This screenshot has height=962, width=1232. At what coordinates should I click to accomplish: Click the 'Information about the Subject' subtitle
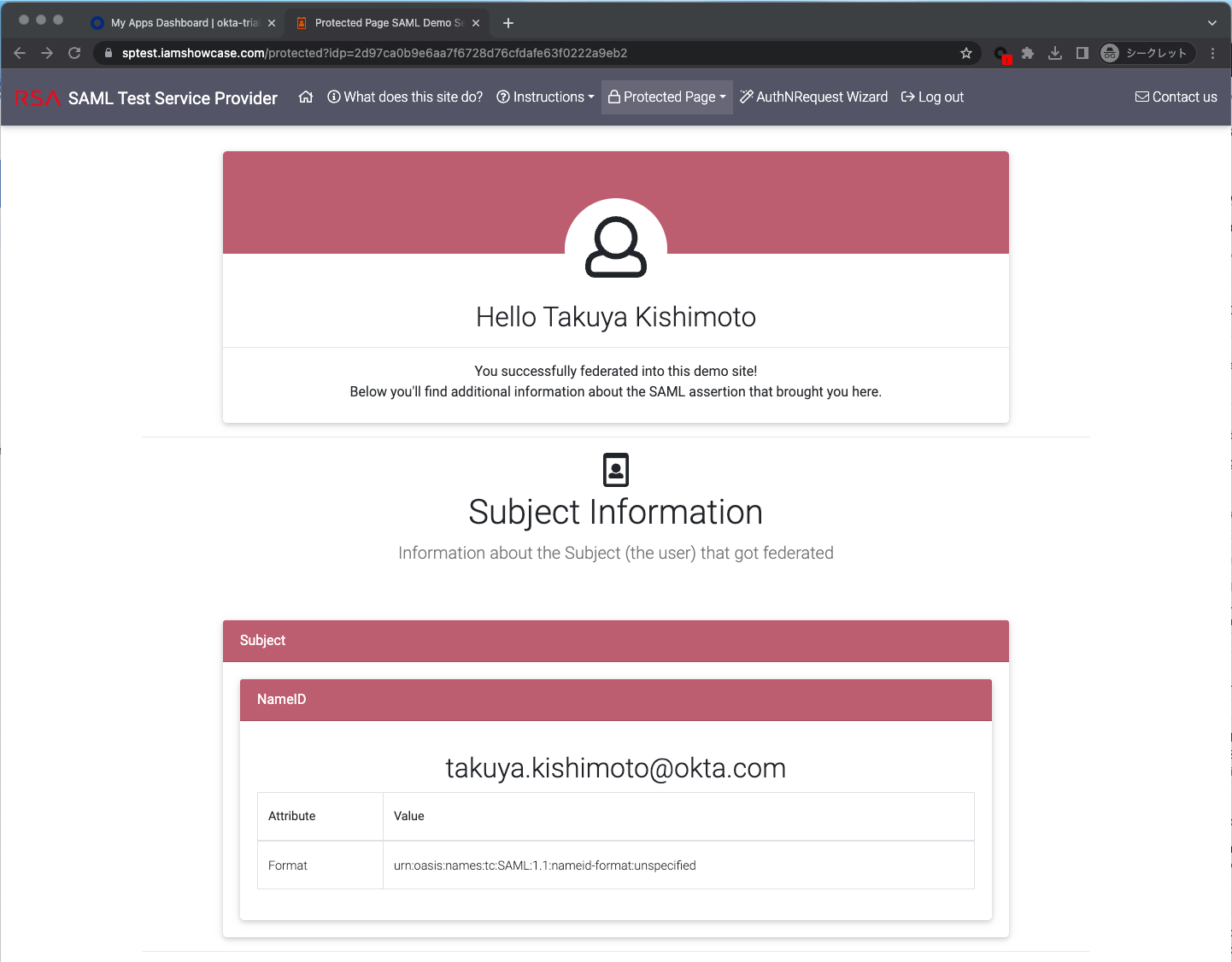(x=616, y=553)
